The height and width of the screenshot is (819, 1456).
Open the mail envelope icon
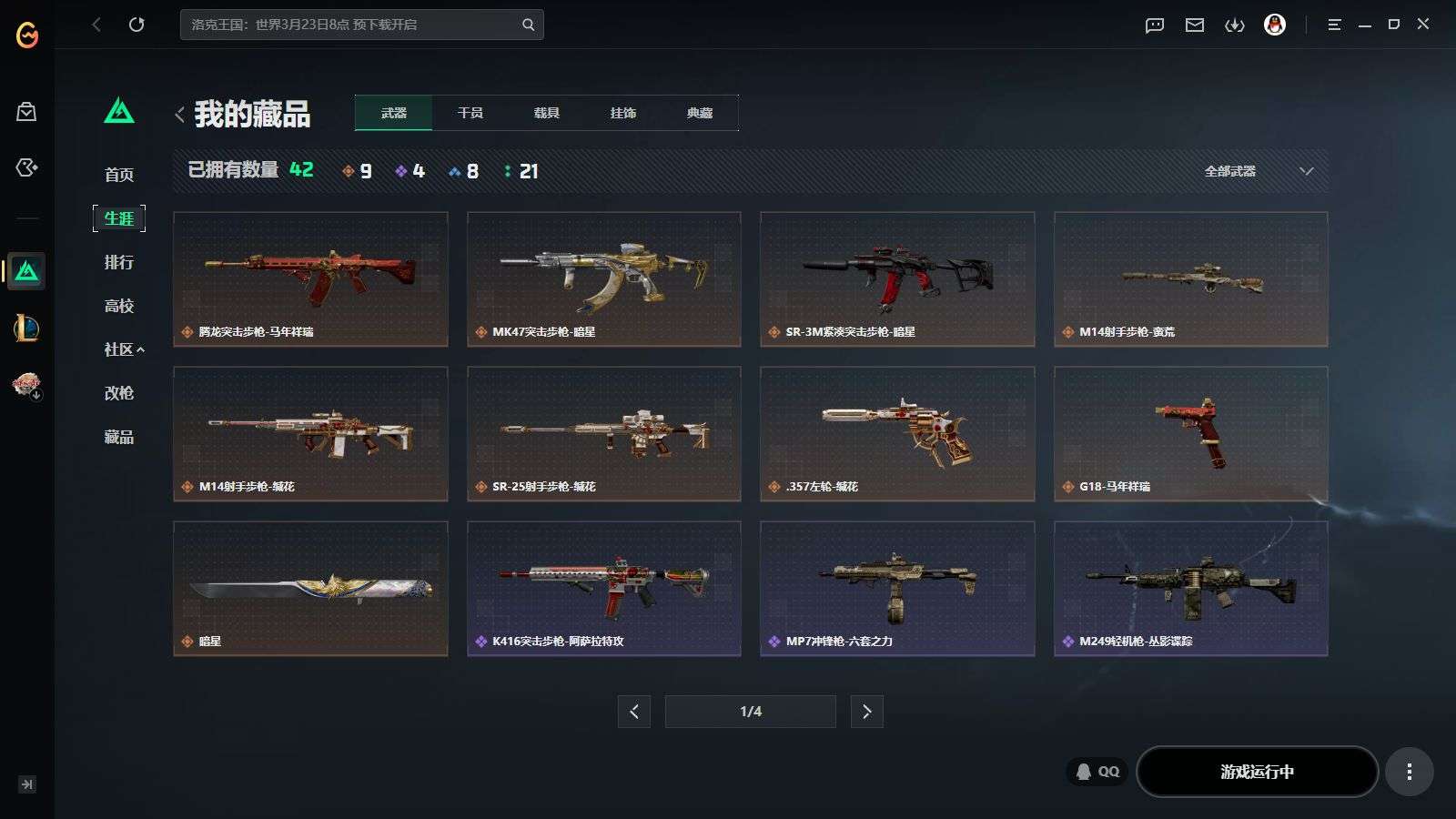(x=1195, y=25)
